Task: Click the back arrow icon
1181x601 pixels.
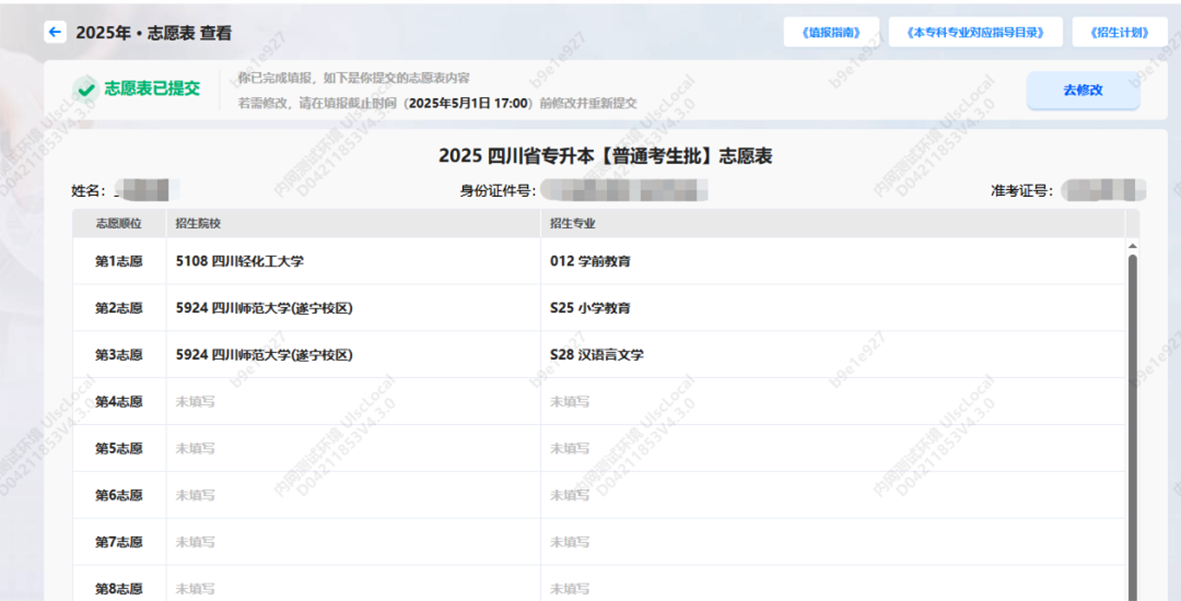Action: click(x=55, y=32)
